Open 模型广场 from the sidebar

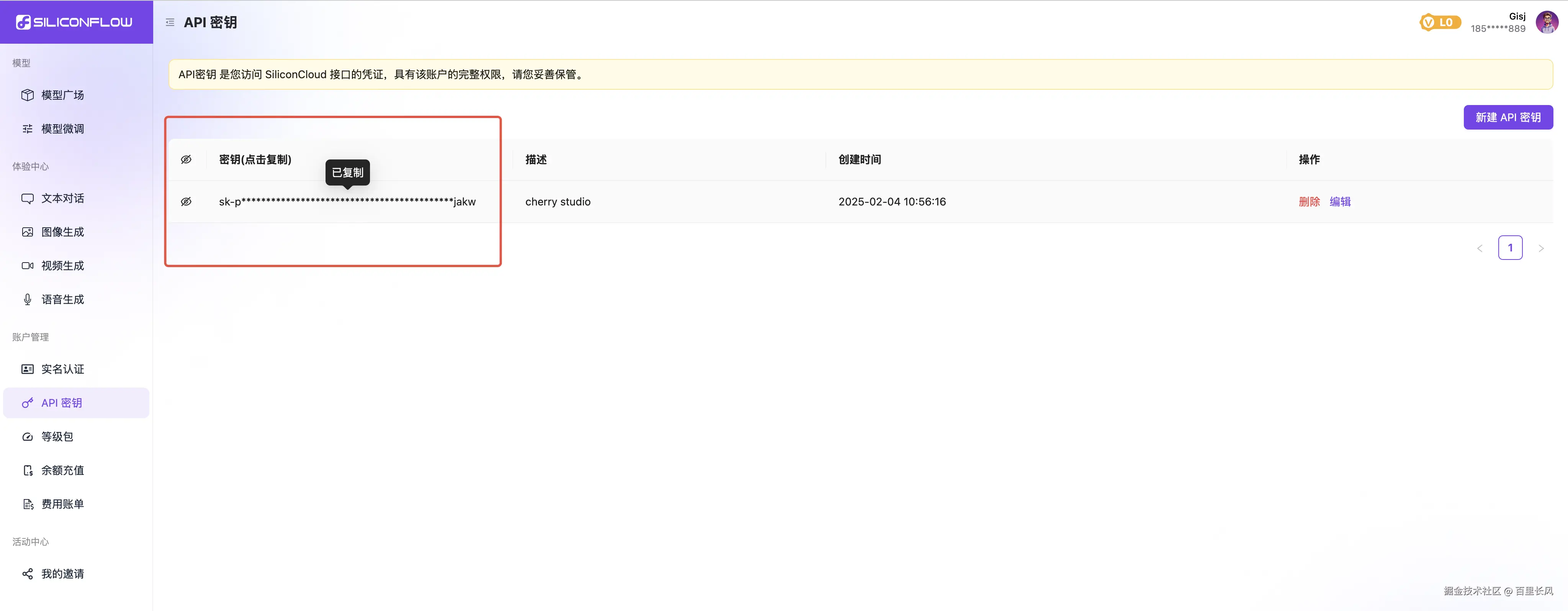tap(62, 95)
